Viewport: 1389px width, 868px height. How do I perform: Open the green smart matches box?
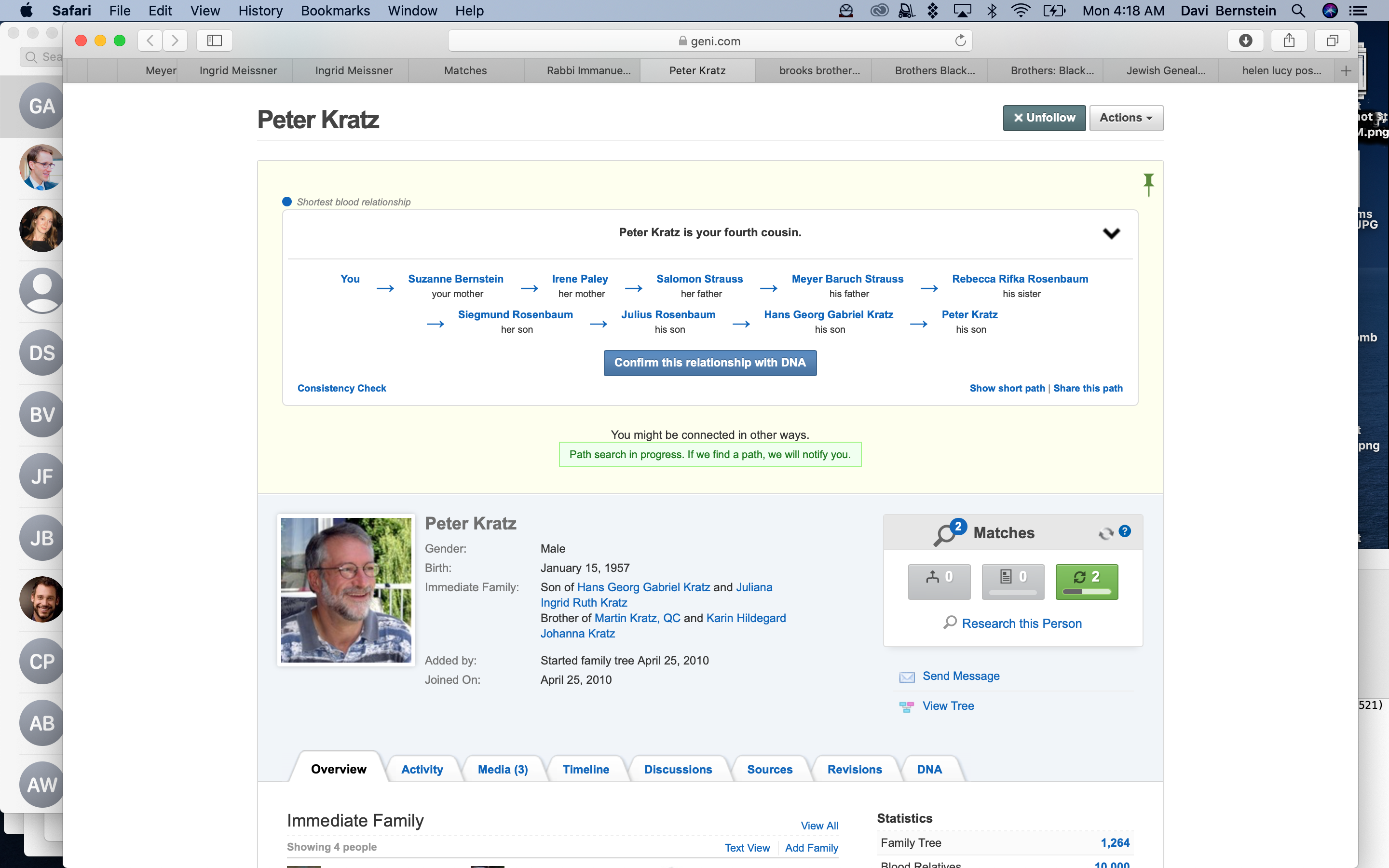pos(1086,582)
